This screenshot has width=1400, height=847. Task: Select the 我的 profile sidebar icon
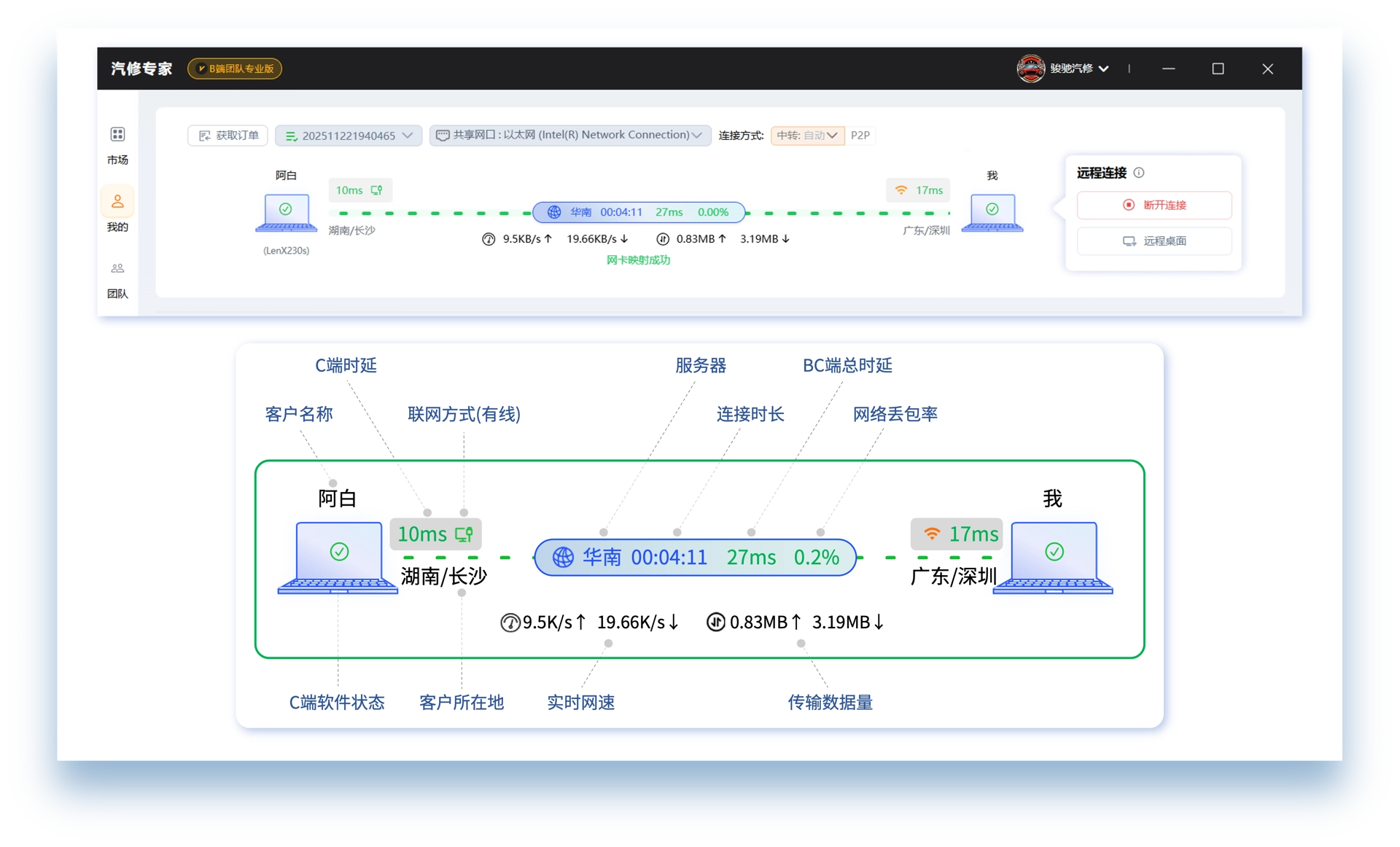click(x=117, y=202)
